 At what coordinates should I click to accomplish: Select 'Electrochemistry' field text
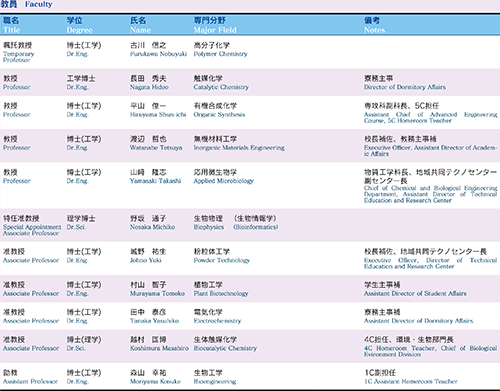click(217, 321)
